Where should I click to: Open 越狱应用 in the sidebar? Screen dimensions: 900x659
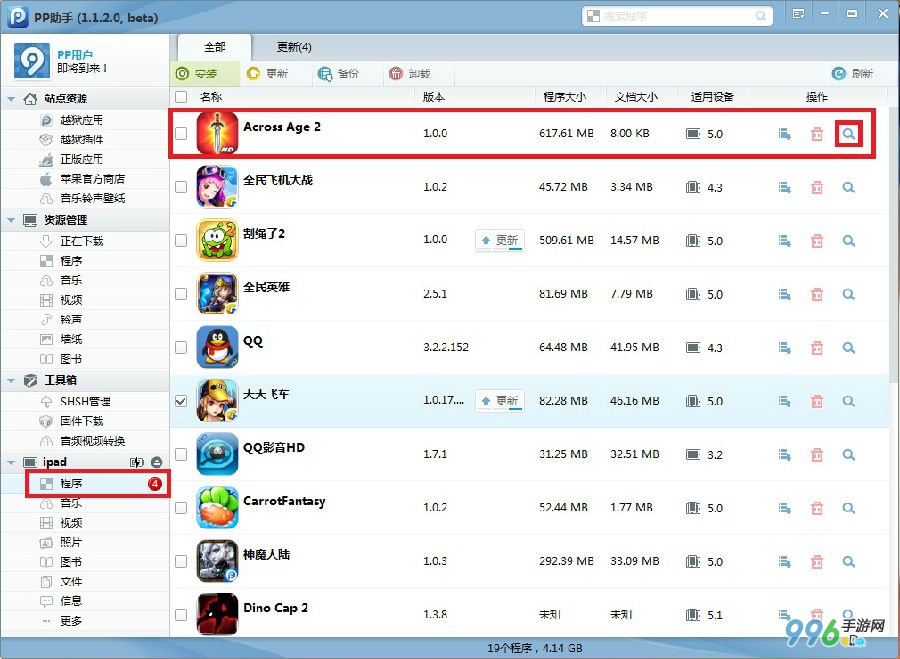click(84, 120)
